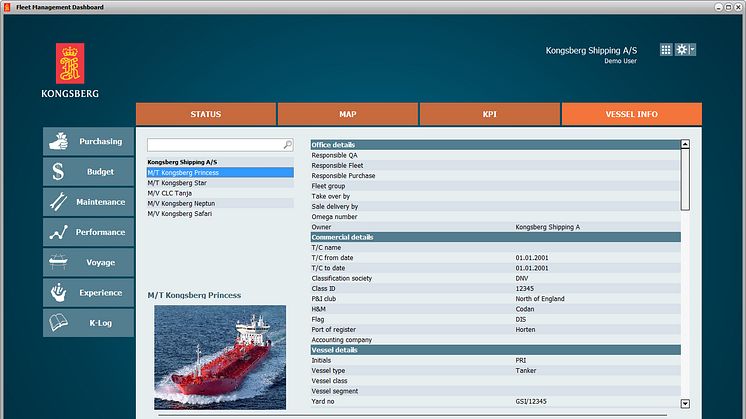Click the Responsible Fleet row
The height and width of the screenshot is (419, 746).
point(495,165)
